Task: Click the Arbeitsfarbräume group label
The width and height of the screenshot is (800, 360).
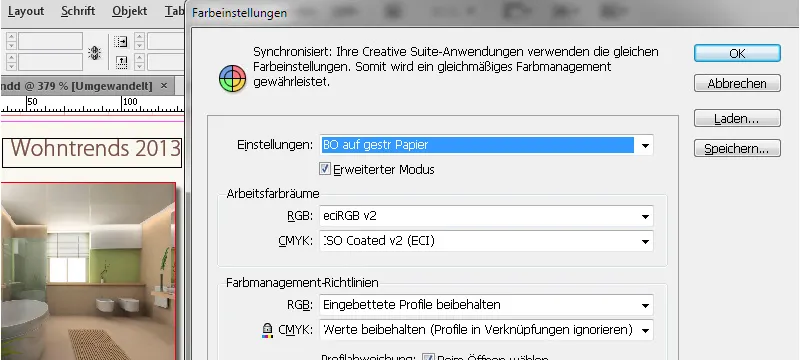Action: pos(273,194)
